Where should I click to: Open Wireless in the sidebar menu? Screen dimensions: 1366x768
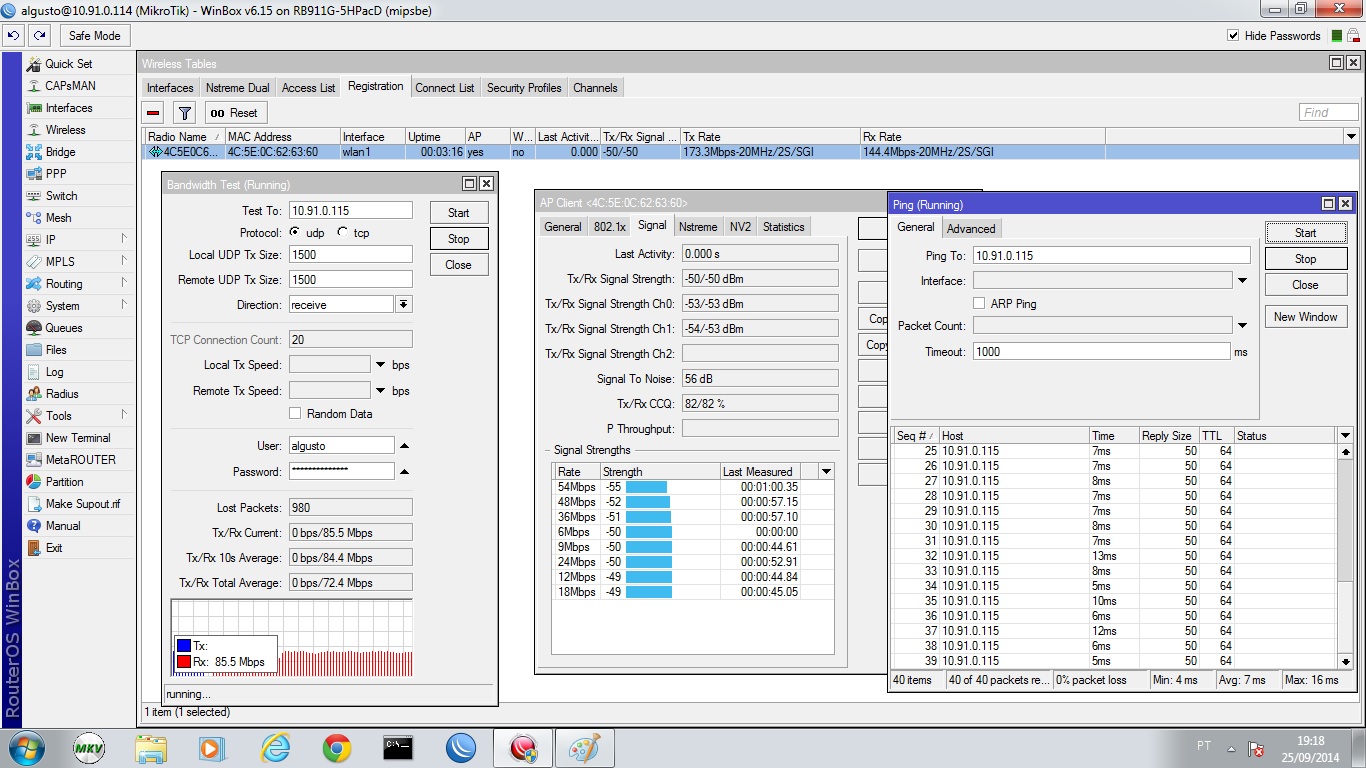(65, 130)
